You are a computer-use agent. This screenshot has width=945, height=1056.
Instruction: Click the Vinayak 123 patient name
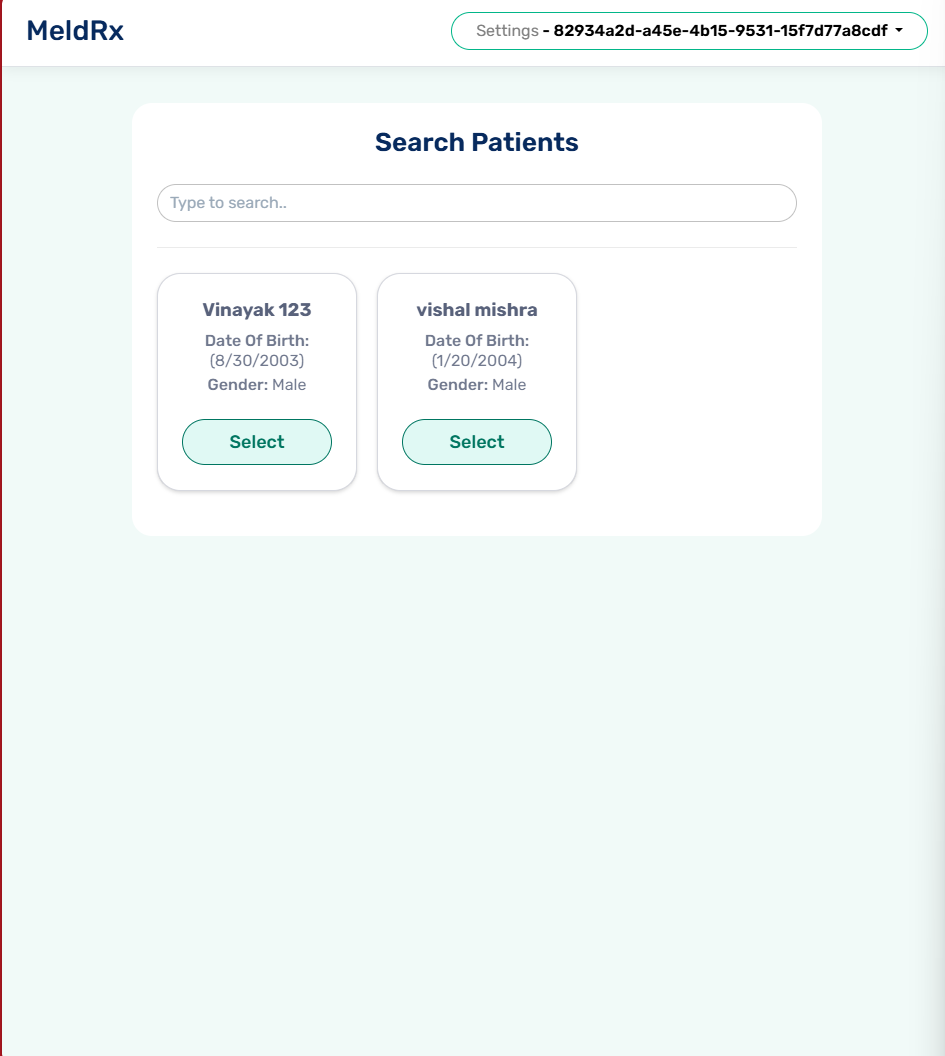tap(257, 310)
